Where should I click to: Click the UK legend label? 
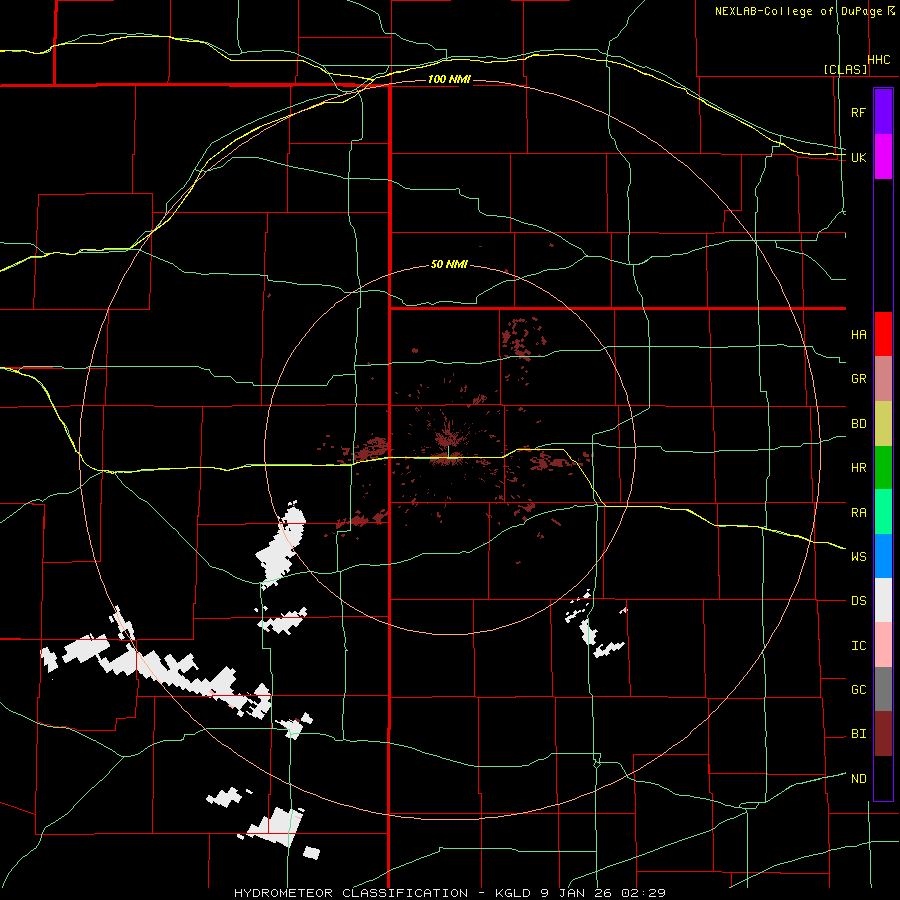click(858, 157)
